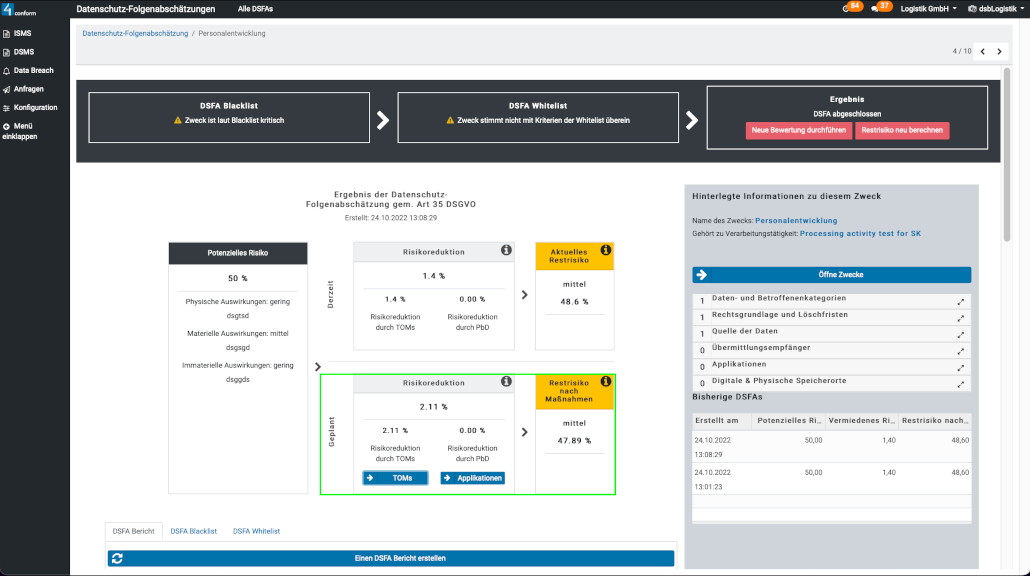Switch to the DSFA Blacklist tab

click(x=193, y=531)
